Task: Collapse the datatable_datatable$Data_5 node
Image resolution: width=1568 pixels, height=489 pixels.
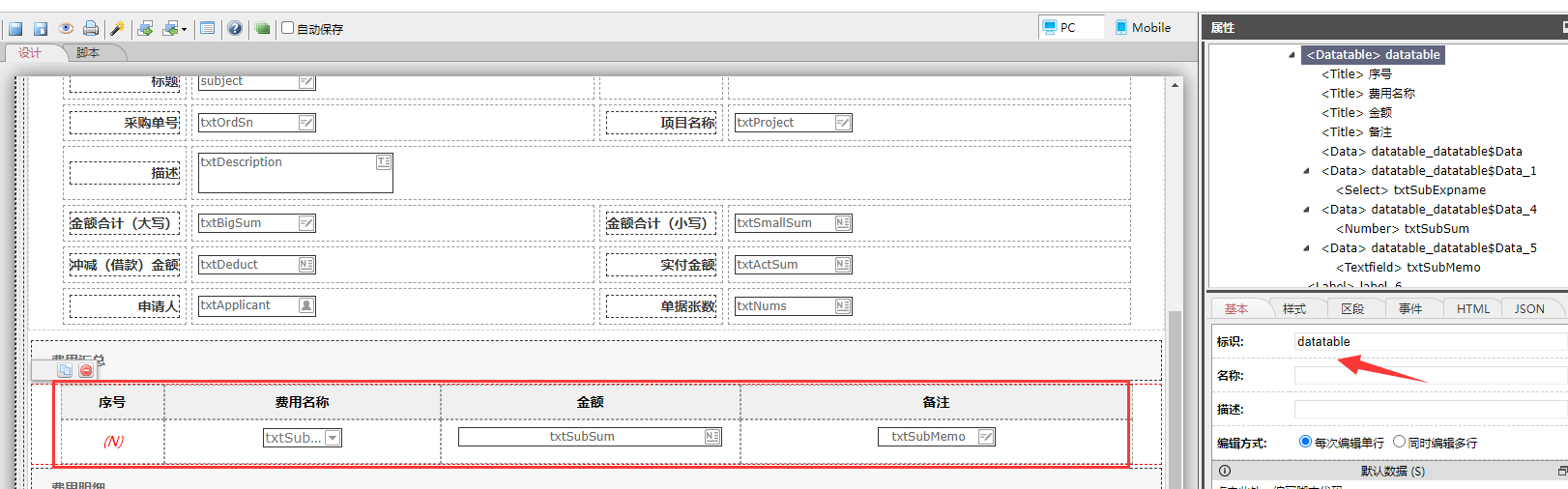Action: [1307, 248]
